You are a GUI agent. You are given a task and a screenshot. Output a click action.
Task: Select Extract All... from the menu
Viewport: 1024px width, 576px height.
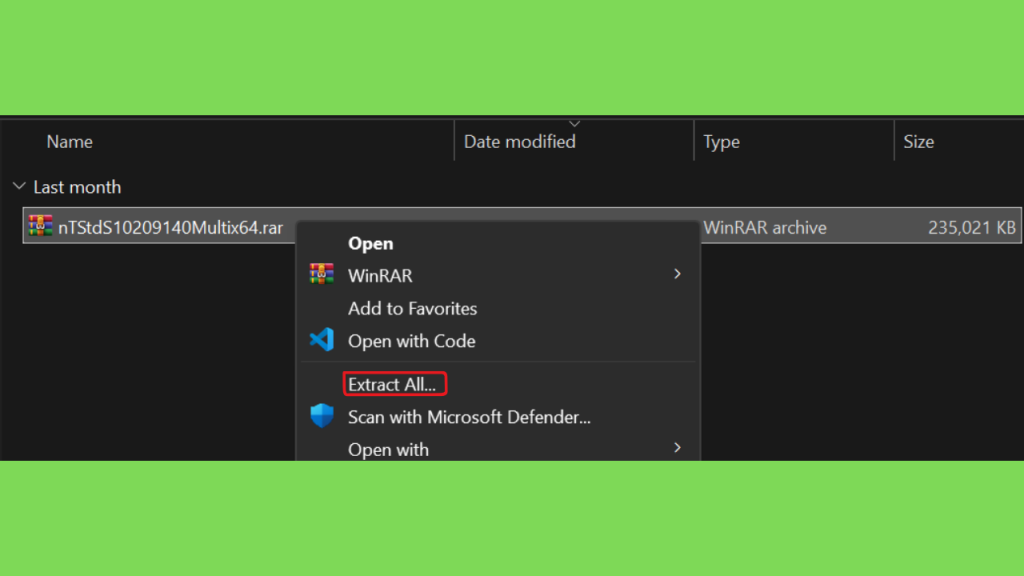pyautogui.click(x=394, y=384)
